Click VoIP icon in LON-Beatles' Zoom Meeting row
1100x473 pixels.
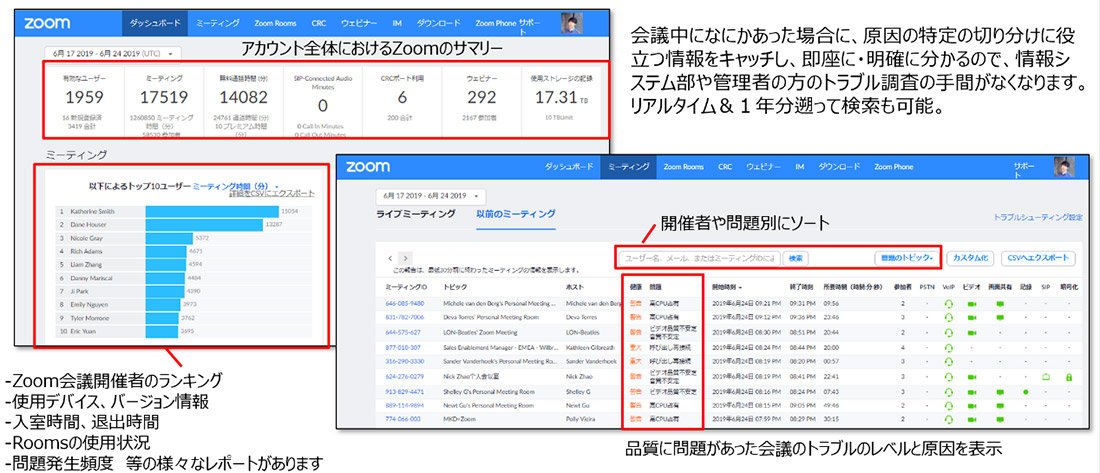coord(949,332)
